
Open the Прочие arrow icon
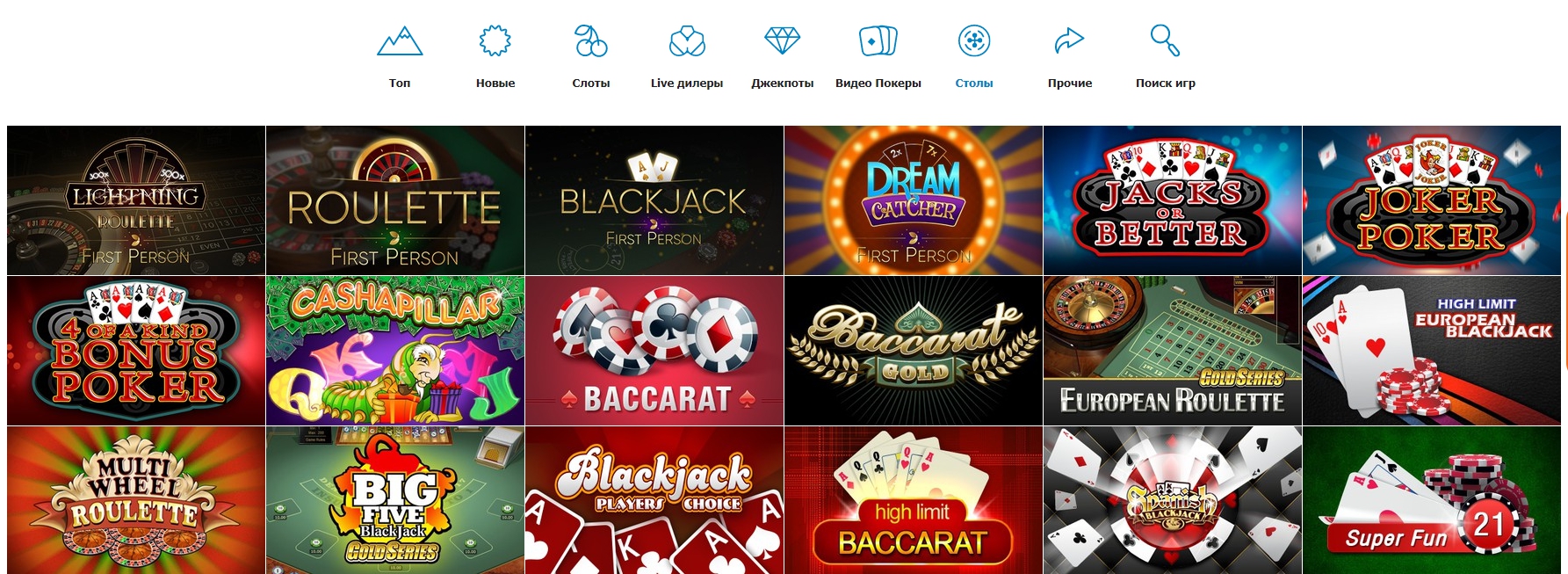[x=1069, y=40]
